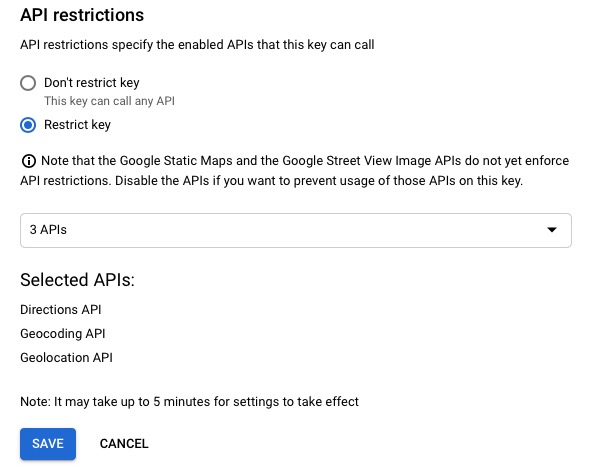Click the Don't restrict key label
591x472 pixels.
click(92, 83)
